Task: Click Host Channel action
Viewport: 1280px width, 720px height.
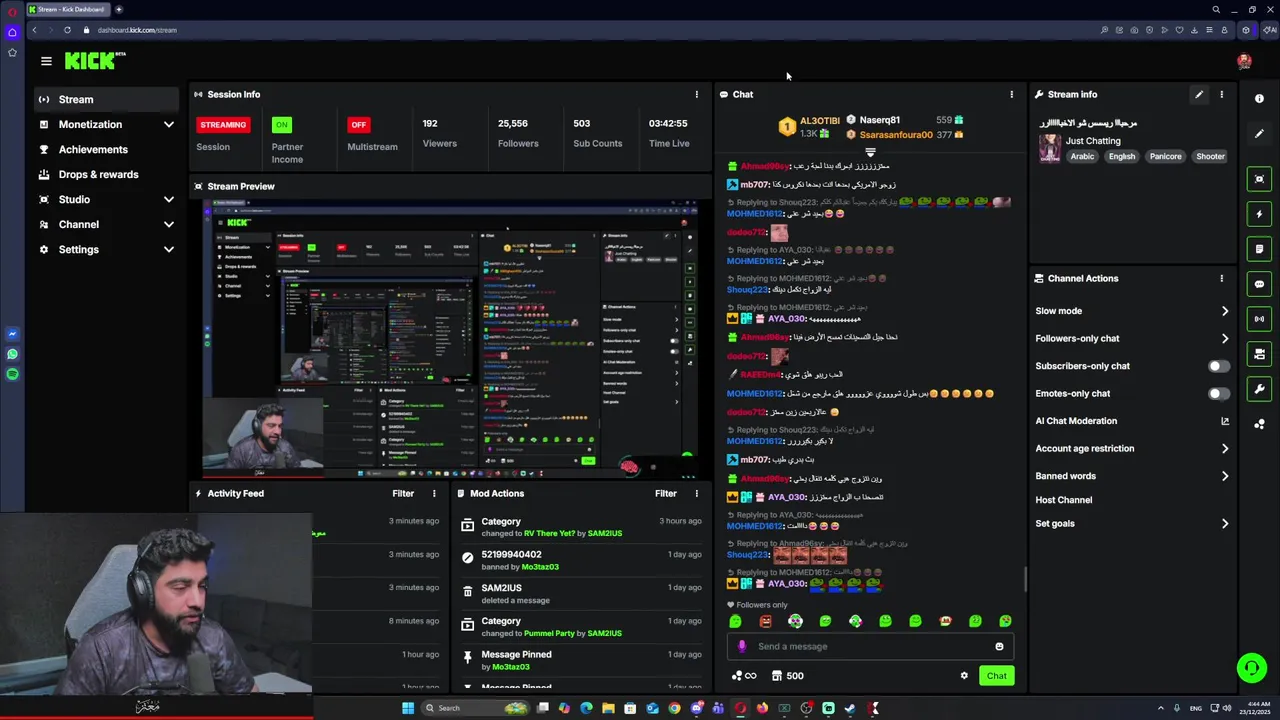Action: click(1064, 500)
